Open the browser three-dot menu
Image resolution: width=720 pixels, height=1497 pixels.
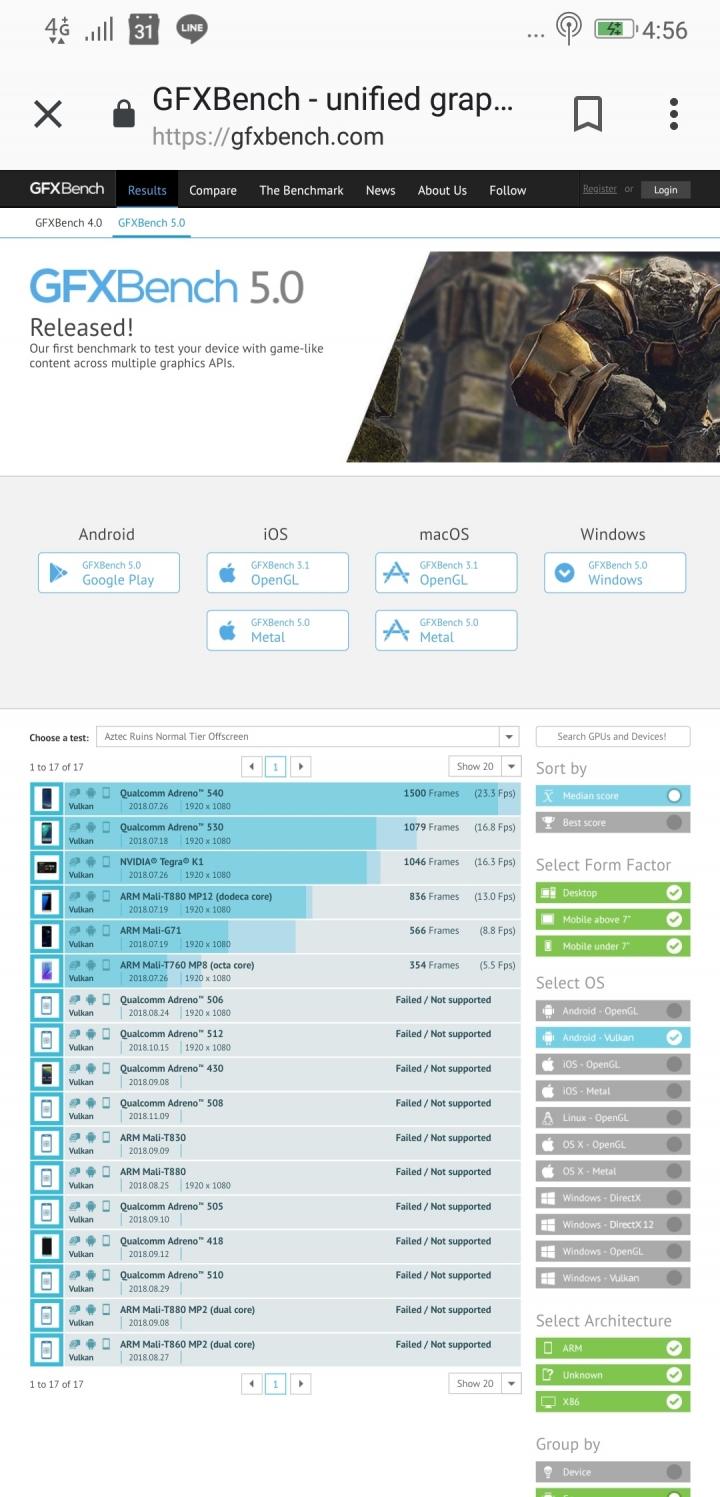(x=674, y=115)
